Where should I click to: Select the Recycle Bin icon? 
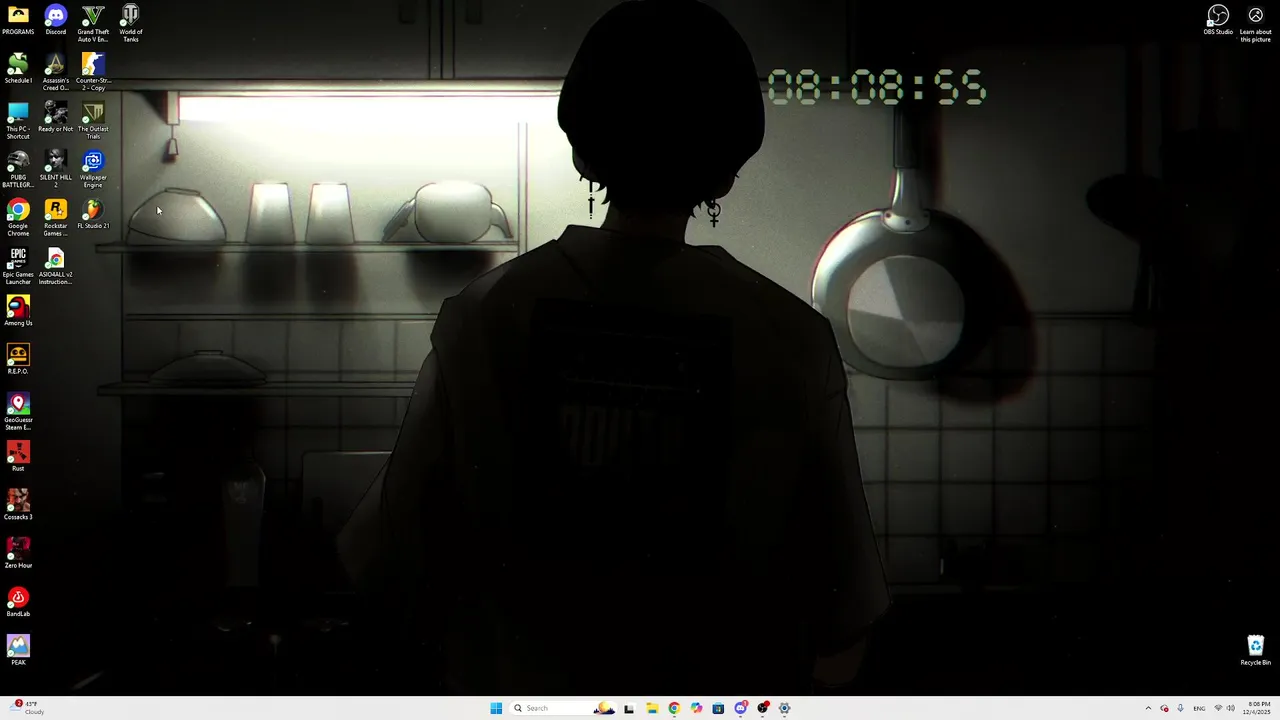click(1256, 651)
